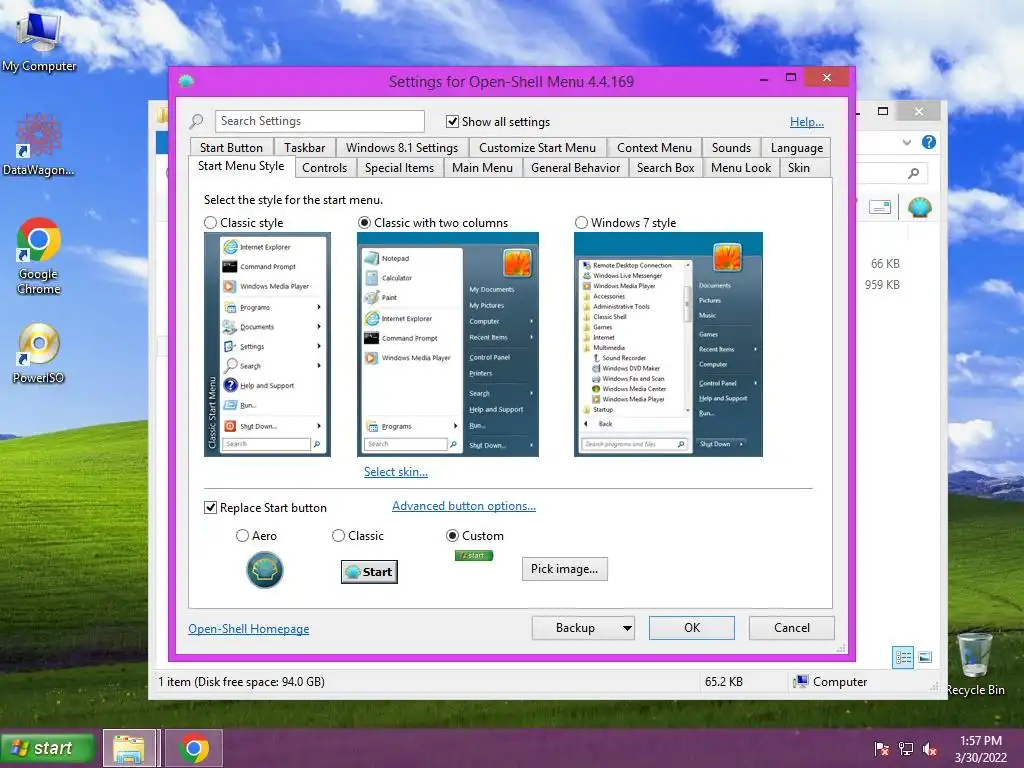Click the Open-Shell title bar shell icon
The width and height of the screenshot is (1024, 768).
tap(186, 81)
